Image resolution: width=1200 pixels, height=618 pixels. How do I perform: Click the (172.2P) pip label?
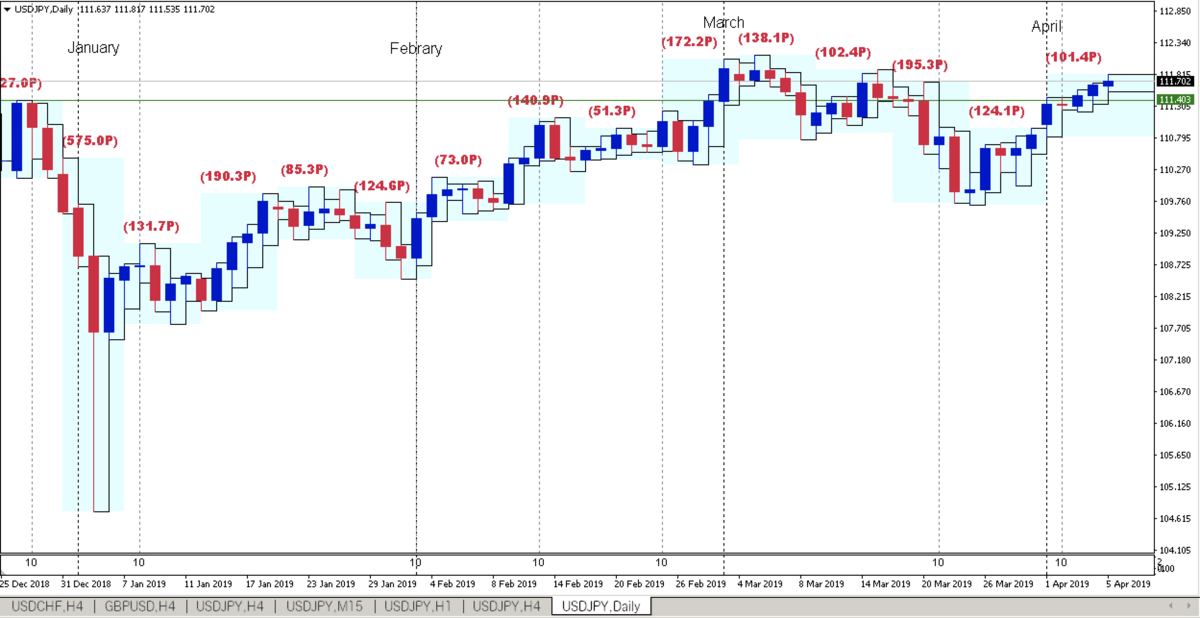click(x=690, y=41)
